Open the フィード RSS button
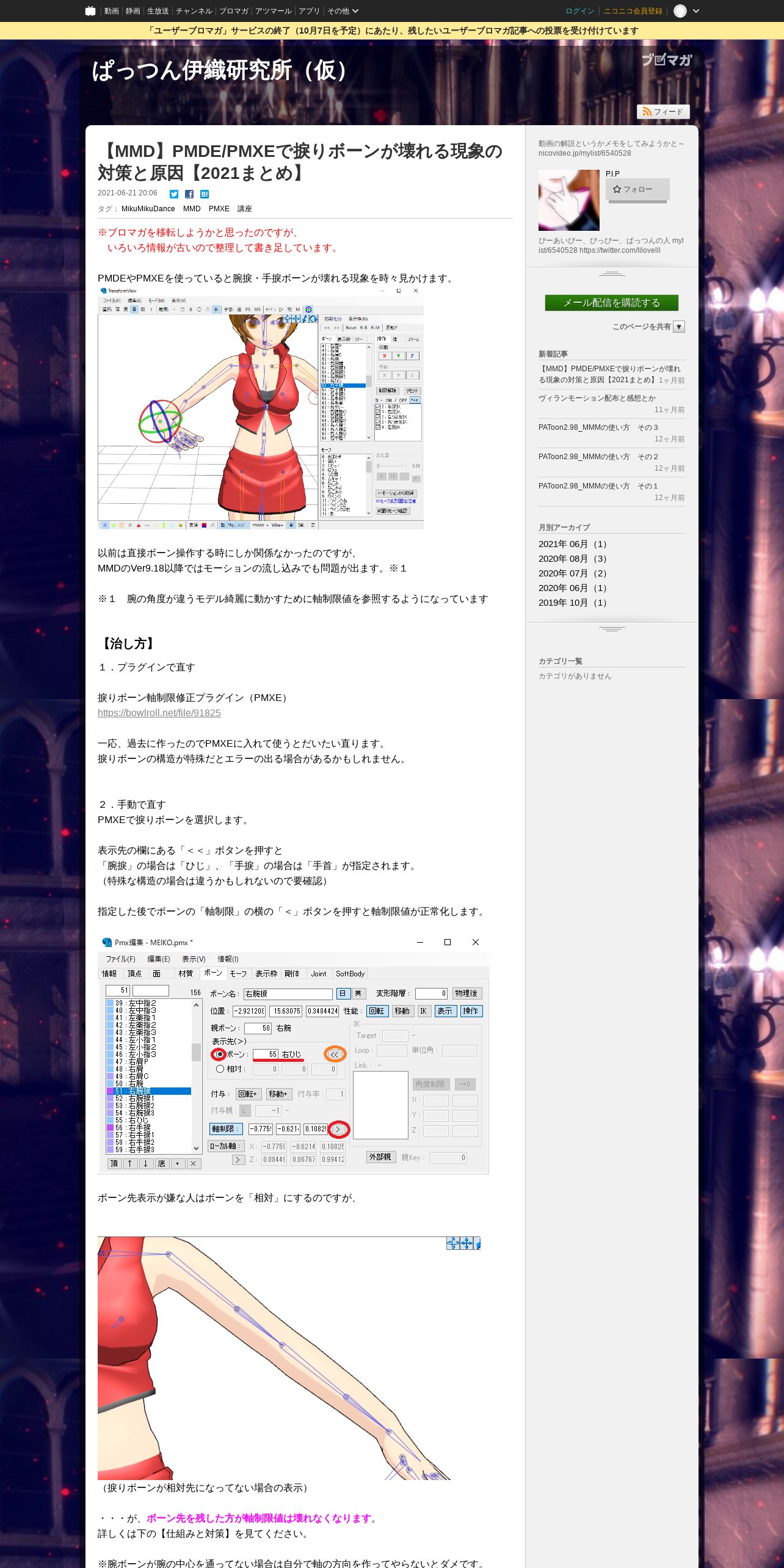 point(663,112)
